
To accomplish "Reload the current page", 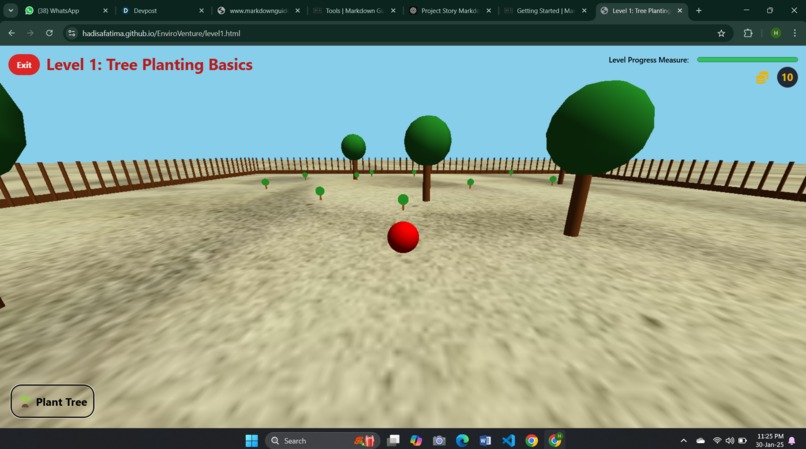I will [49, 33].
